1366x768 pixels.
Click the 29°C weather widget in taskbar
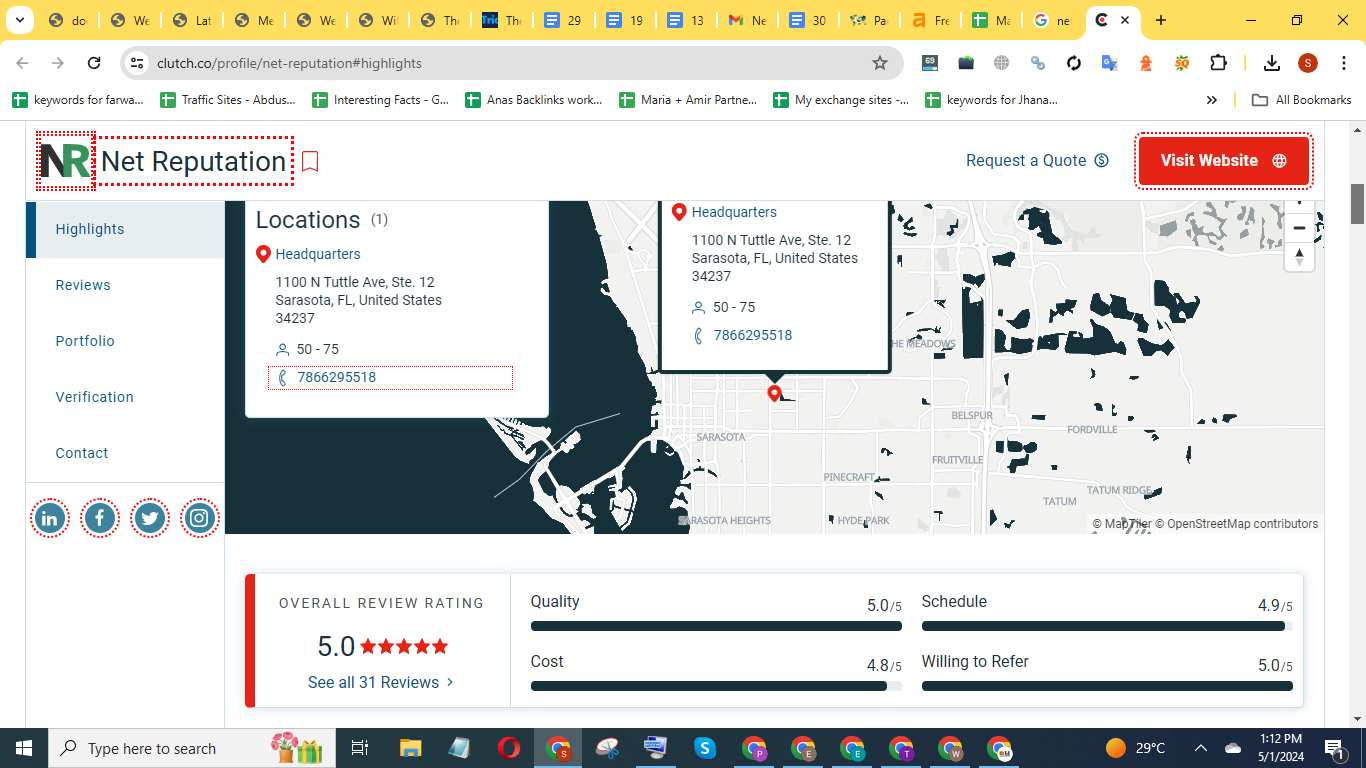tap(1135, 748)
